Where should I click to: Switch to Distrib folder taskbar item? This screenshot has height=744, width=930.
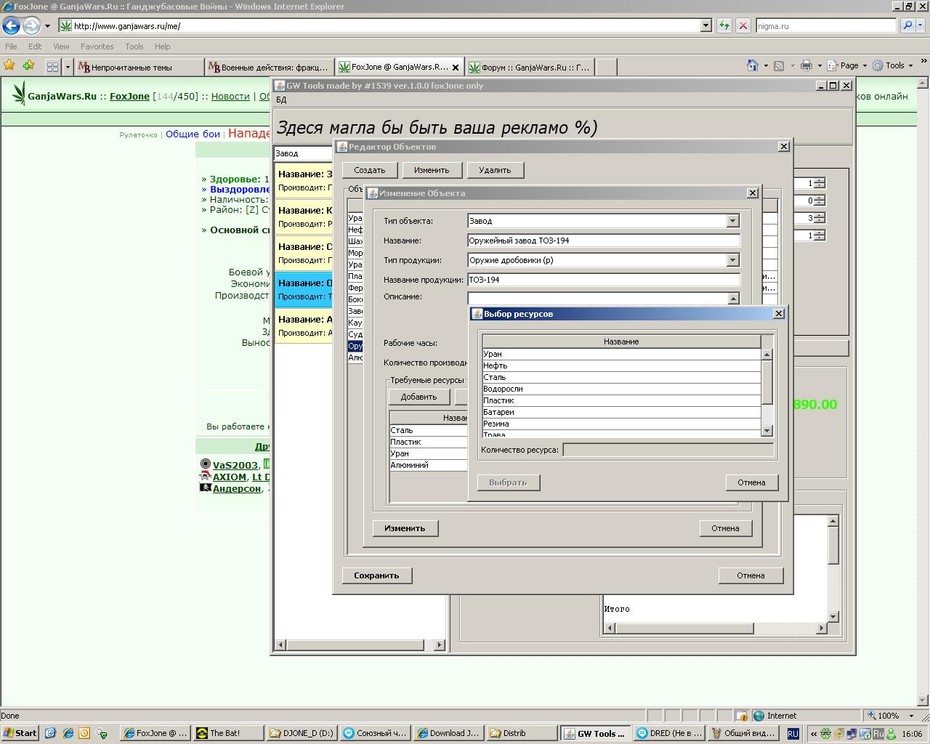(x=522, y=733)
